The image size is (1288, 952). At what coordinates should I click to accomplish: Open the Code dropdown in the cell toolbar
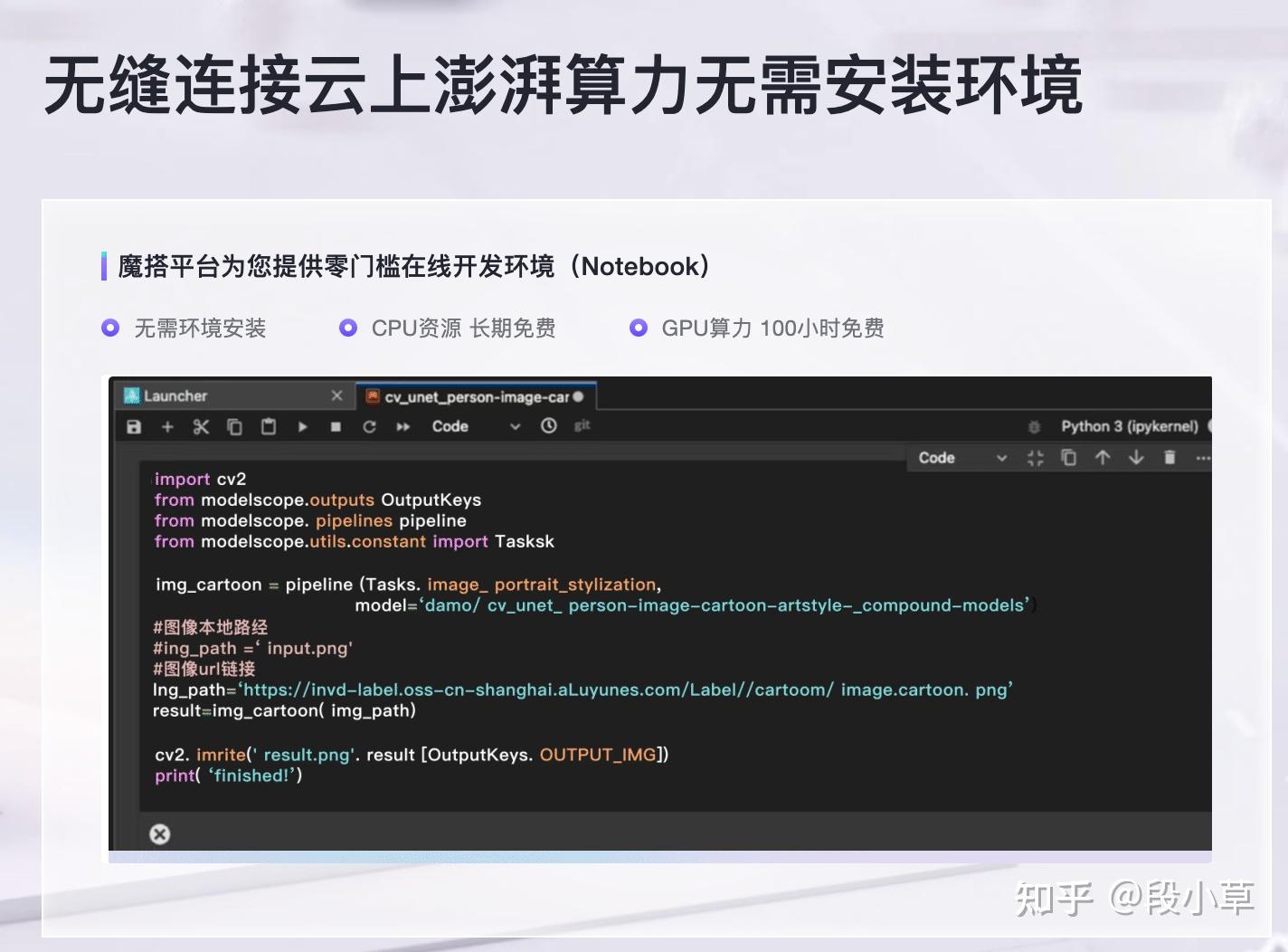(962, 458)
